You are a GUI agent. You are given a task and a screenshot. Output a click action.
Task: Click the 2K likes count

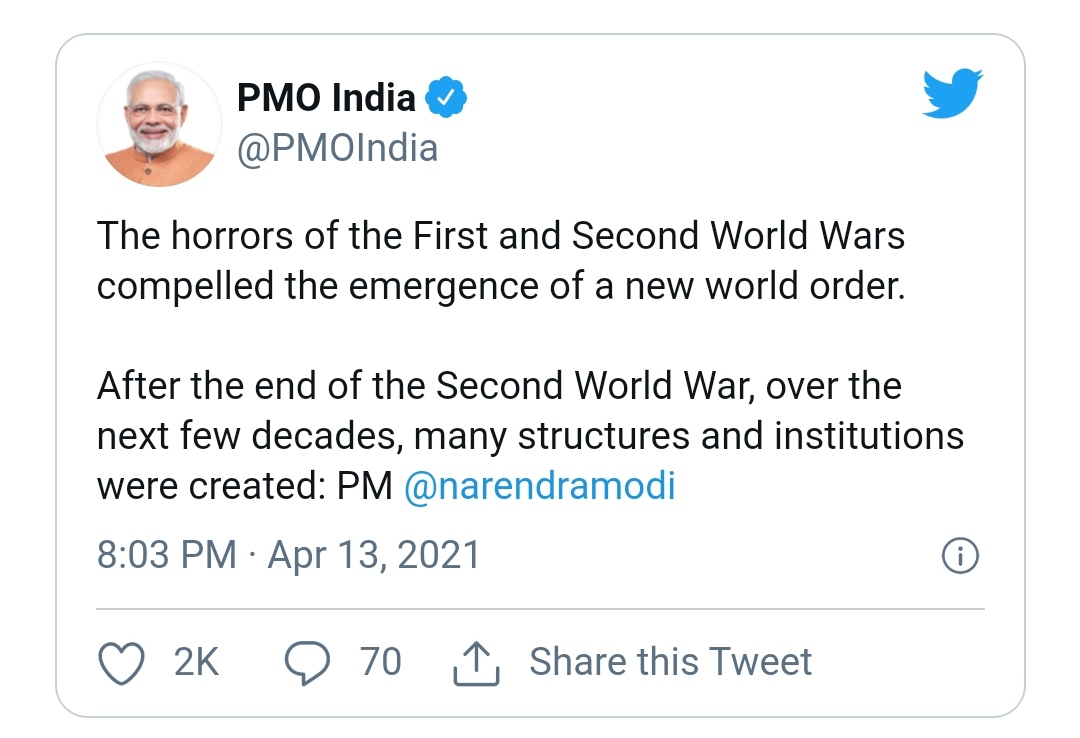[196, 662]
